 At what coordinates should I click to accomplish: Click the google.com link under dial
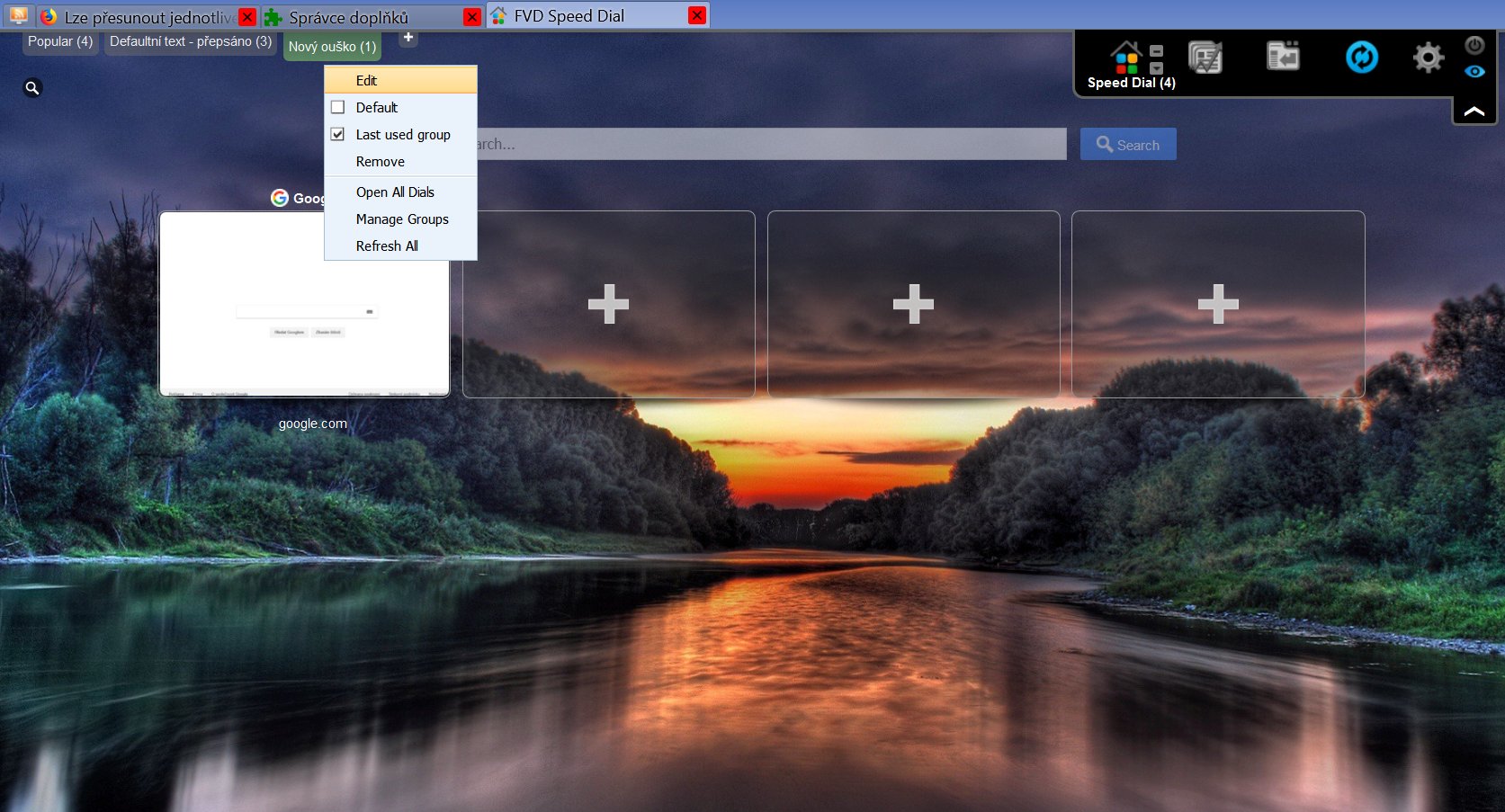pyautogui.click(x=312, y=424)
